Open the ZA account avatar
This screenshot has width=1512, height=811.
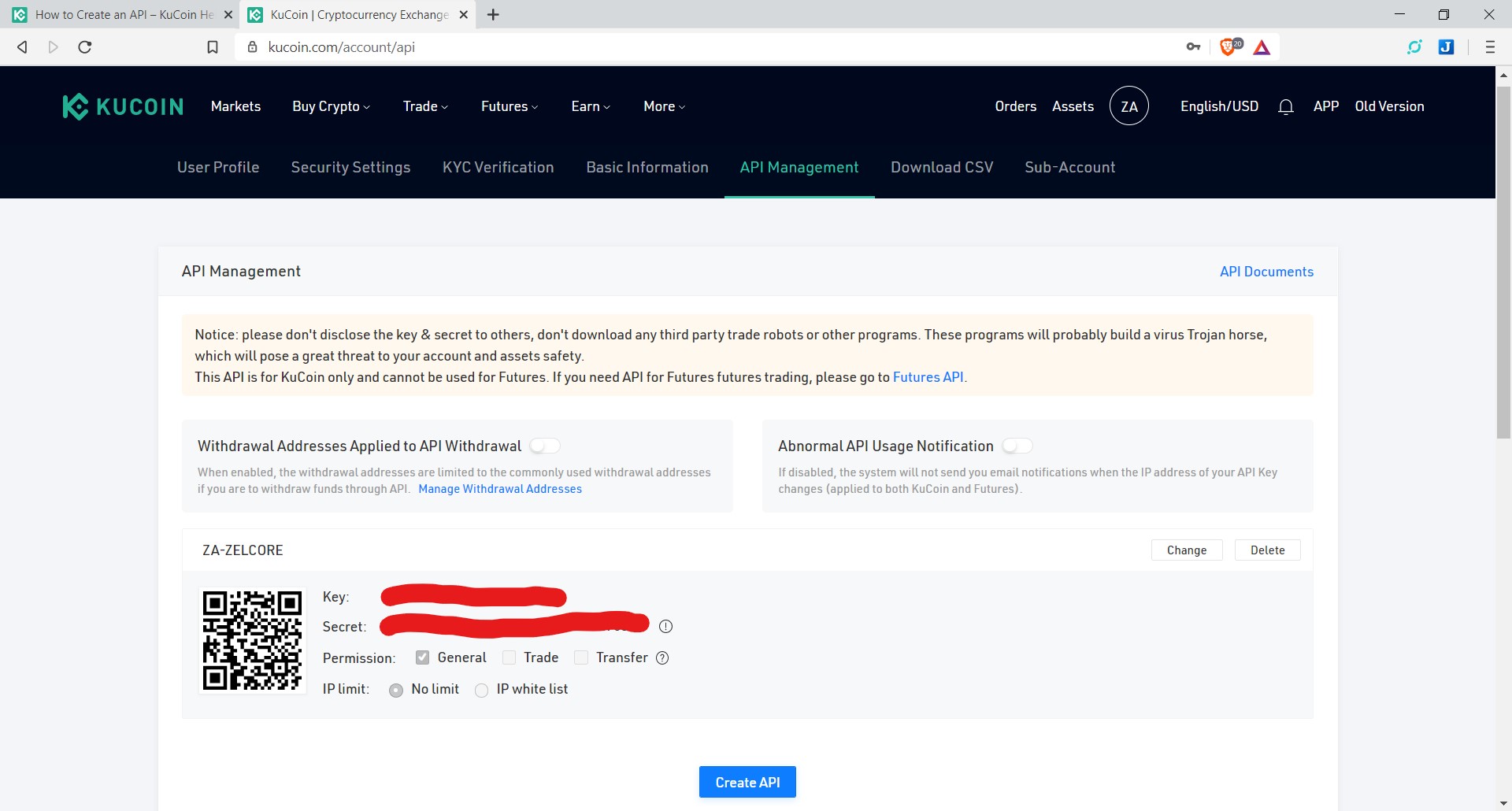[x=1129, y=106]
